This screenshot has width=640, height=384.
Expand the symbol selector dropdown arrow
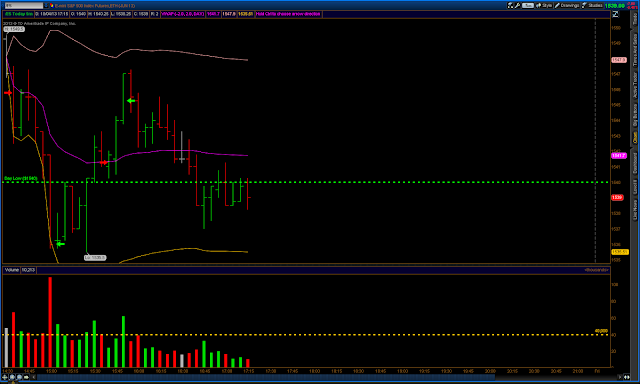pos(46,5)
